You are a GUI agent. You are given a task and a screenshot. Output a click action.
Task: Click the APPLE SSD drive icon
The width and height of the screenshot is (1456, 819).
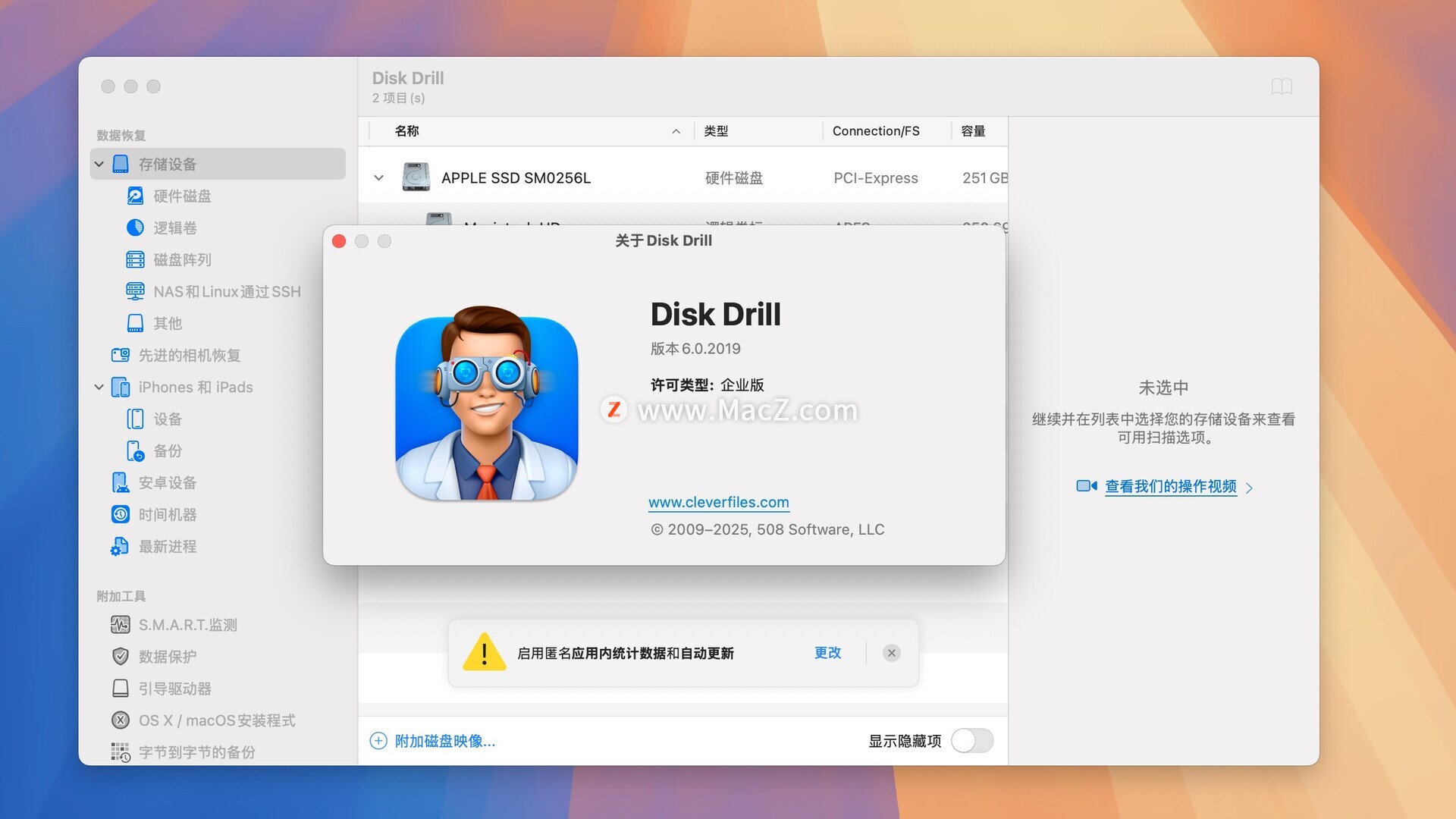click(x=416, y=177)
